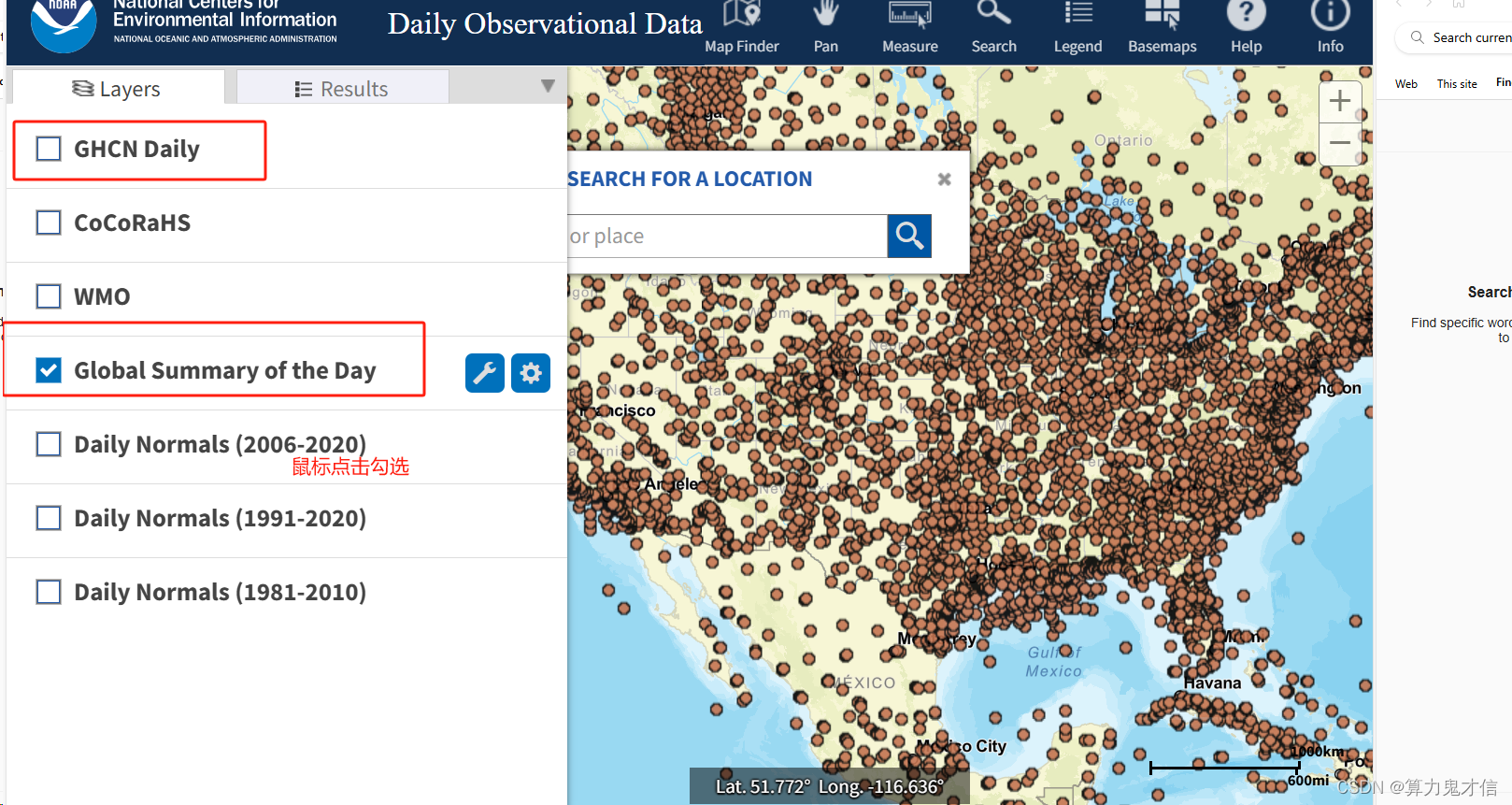
Task: Click the GHCN Daily layer label
Action: (136, 149)
